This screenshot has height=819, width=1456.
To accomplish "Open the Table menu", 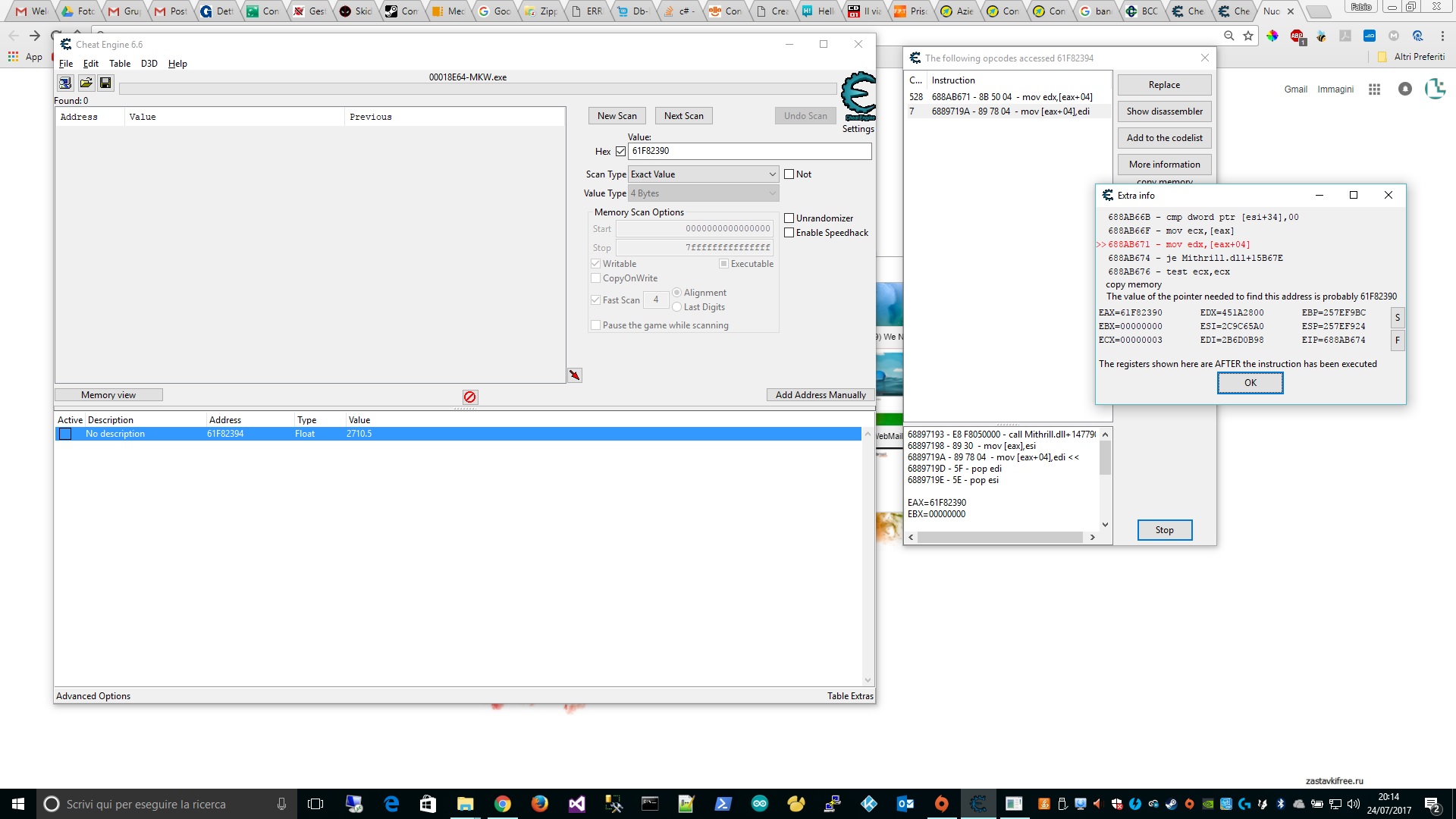I will (x=119, y=63).
